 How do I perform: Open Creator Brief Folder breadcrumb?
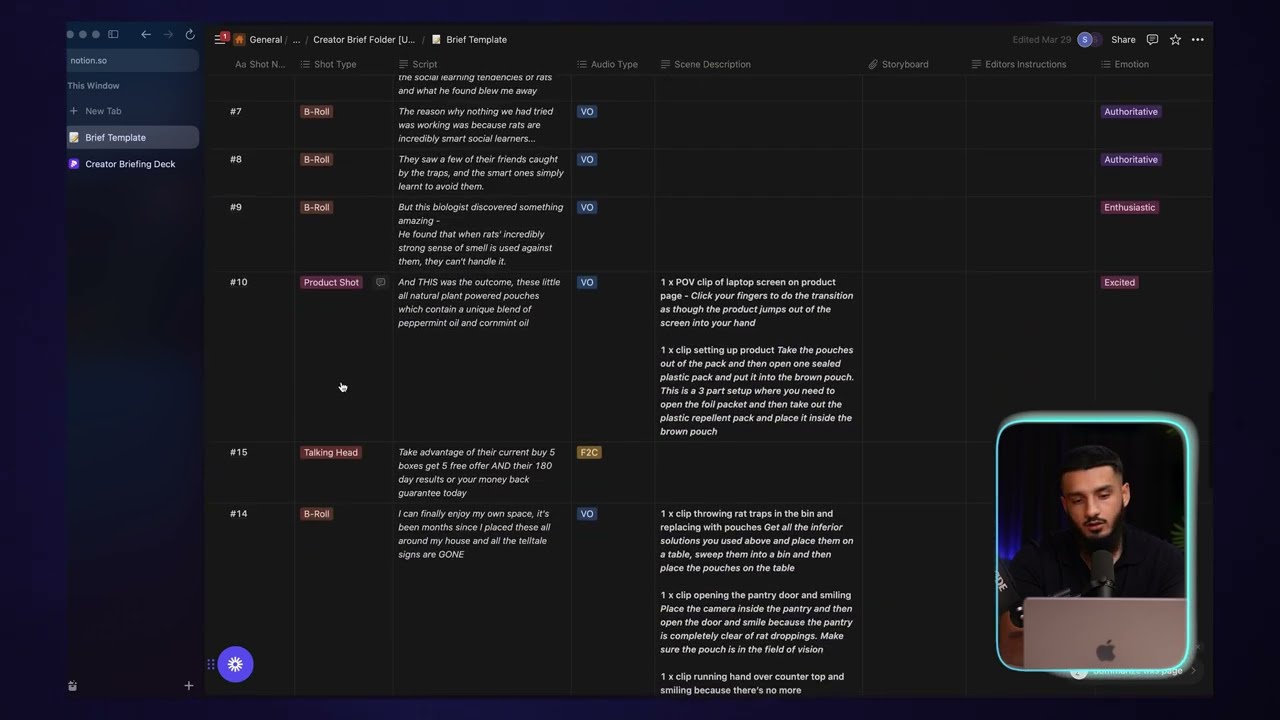point(364,40)
